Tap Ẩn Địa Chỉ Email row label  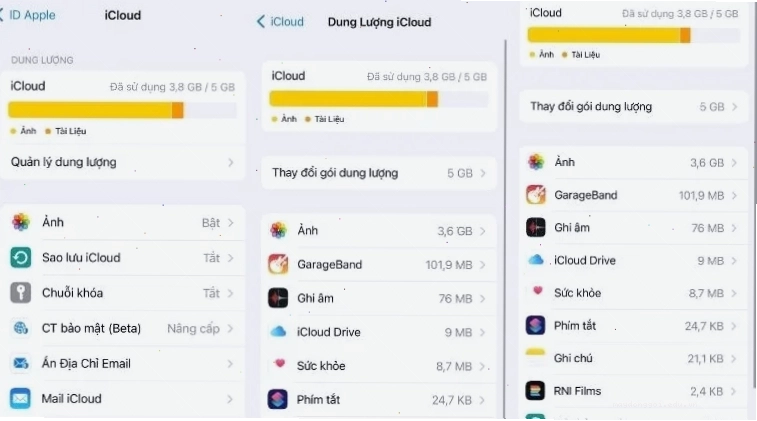point(86,364)
